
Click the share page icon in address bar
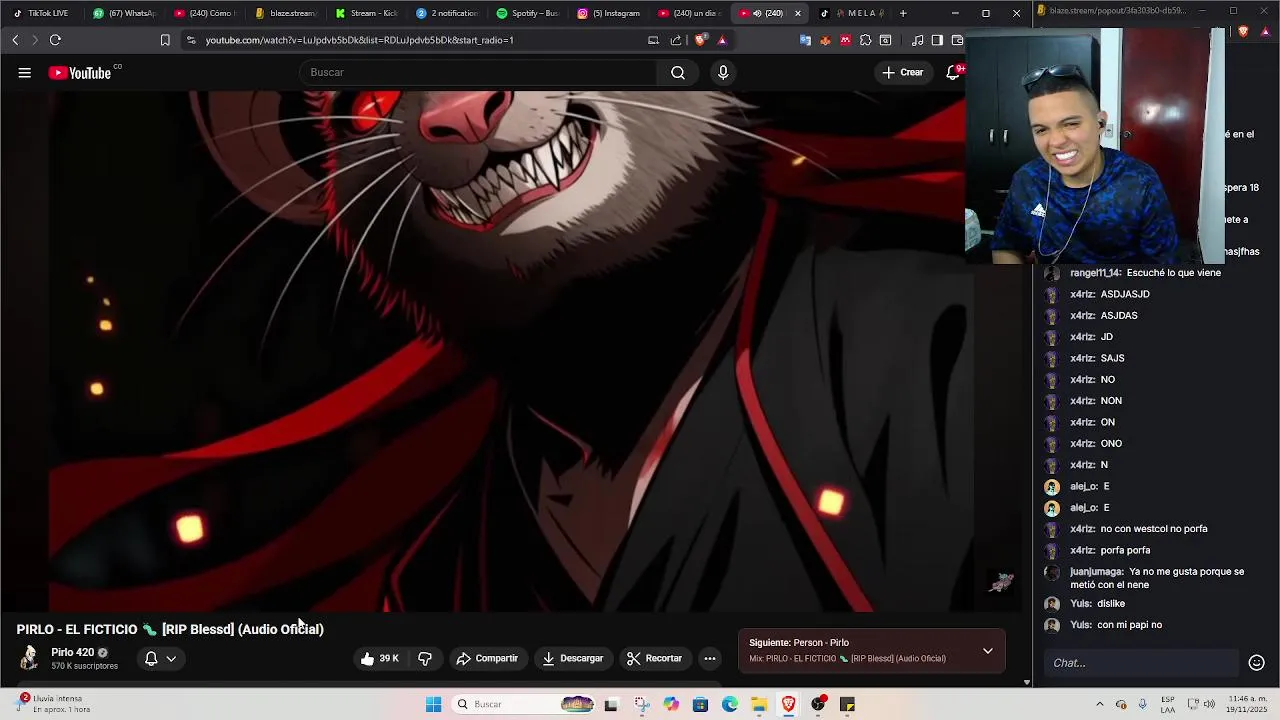tap(675, 40)
